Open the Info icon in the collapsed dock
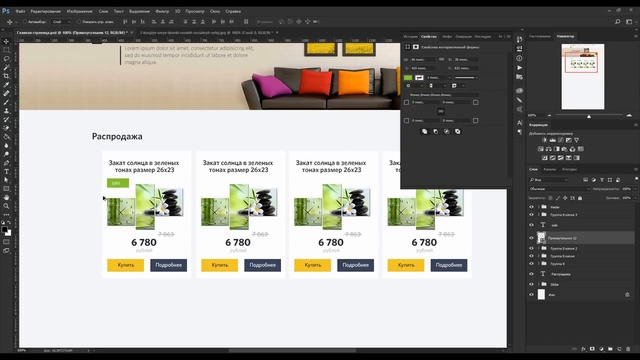640x360 pixels. (519, 58)
